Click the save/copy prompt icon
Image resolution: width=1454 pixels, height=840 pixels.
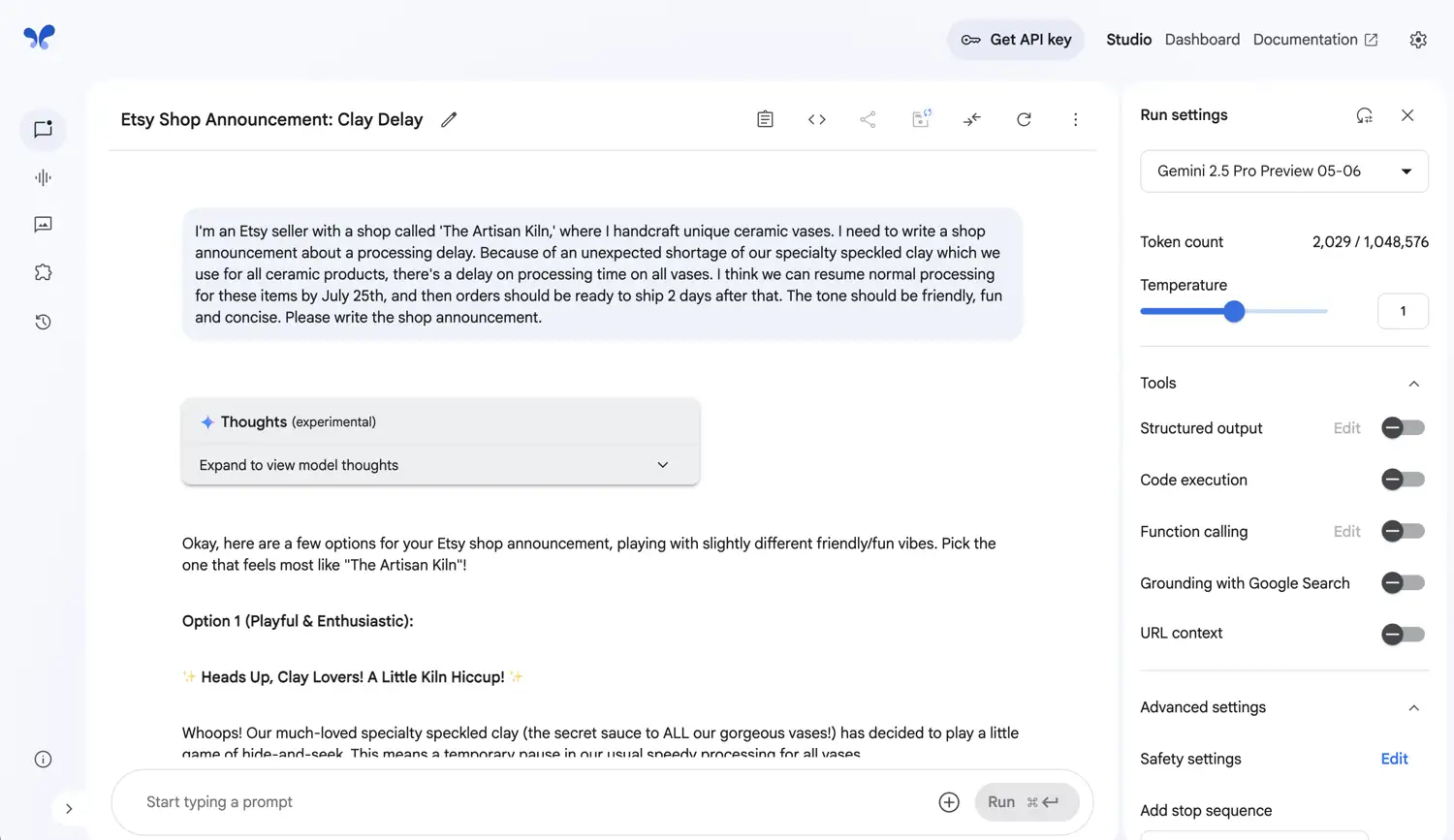921,119
